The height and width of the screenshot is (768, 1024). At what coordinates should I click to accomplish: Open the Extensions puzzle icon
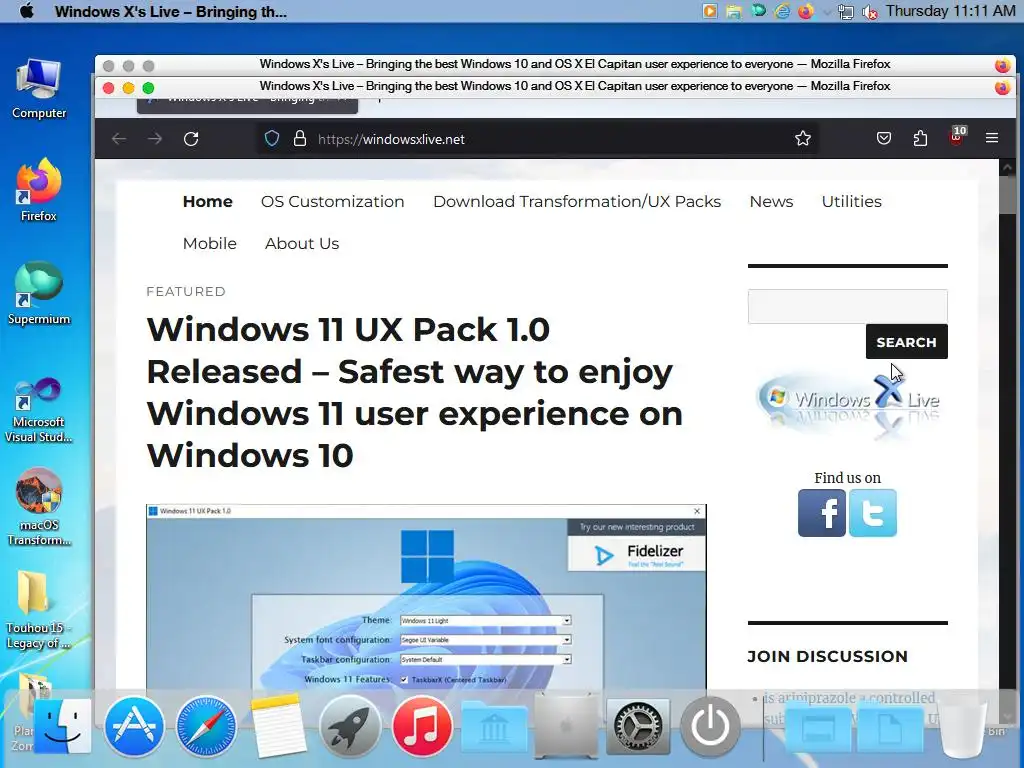point(920,138)
